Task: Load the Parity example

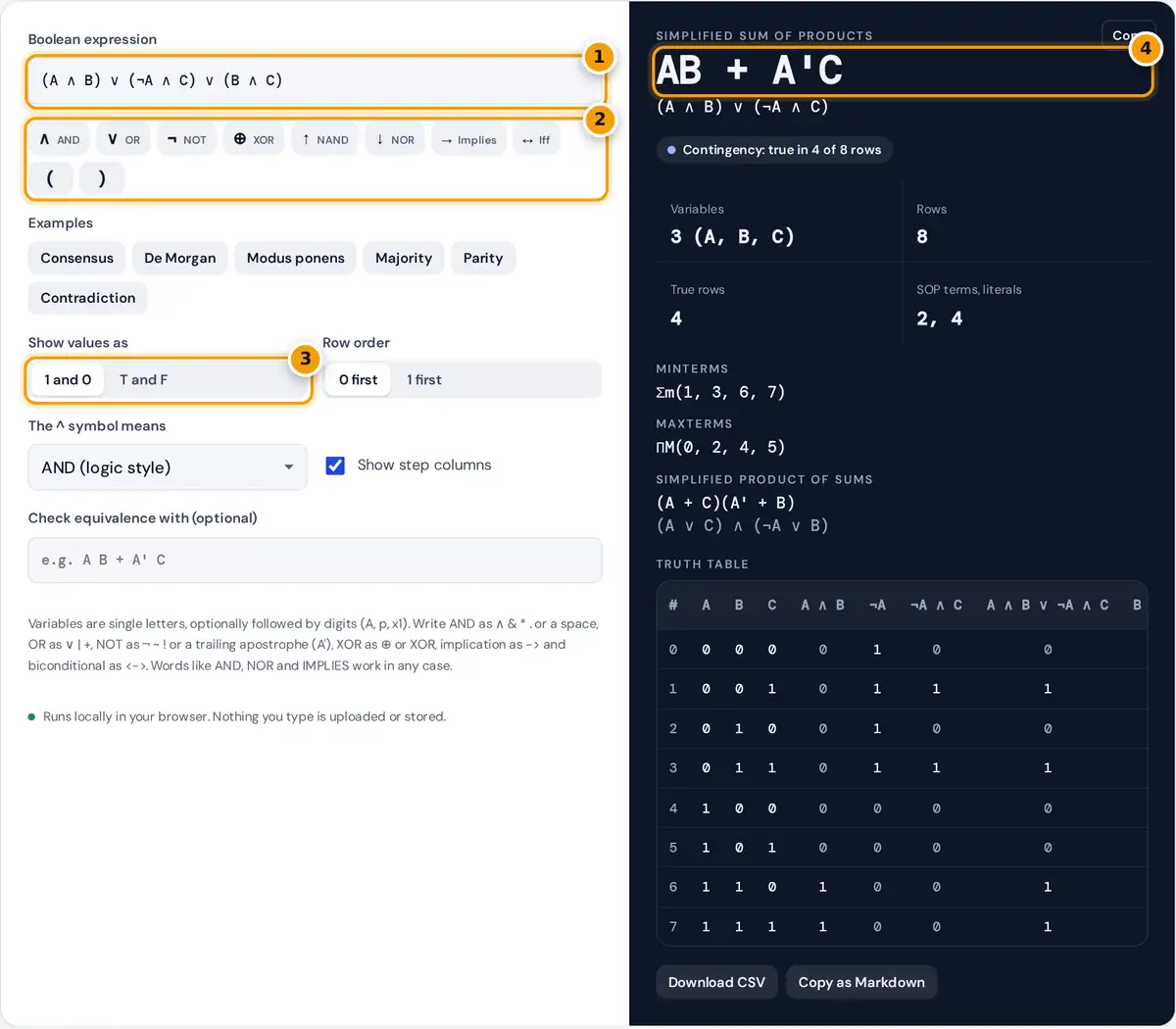Action: [483, 259]
